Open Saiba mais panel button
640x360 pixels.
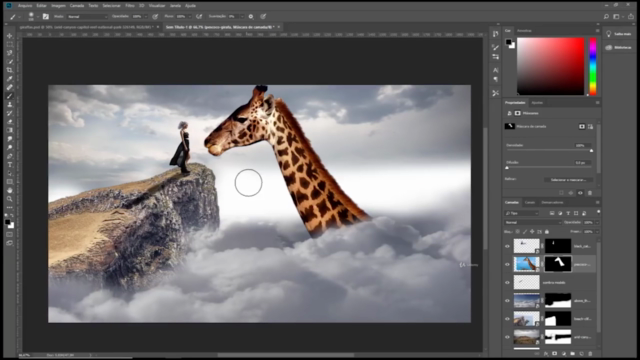(619, 34)
